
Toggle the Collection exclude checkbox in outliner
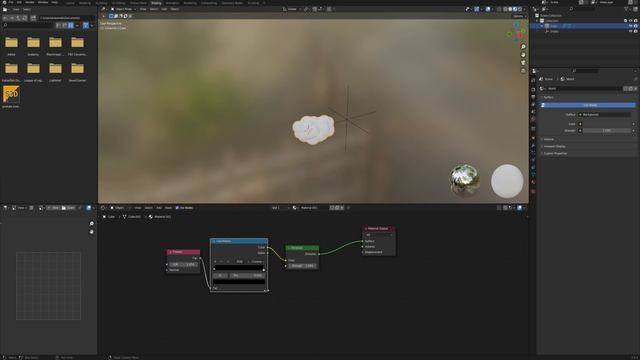[625, 20]
